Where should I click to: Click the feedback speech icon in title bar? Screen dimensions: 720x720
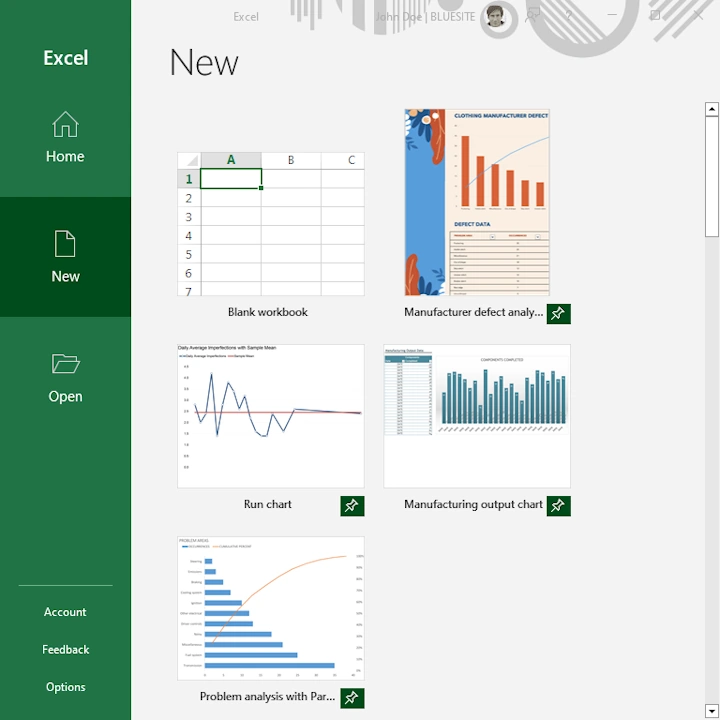pos(532,16)
